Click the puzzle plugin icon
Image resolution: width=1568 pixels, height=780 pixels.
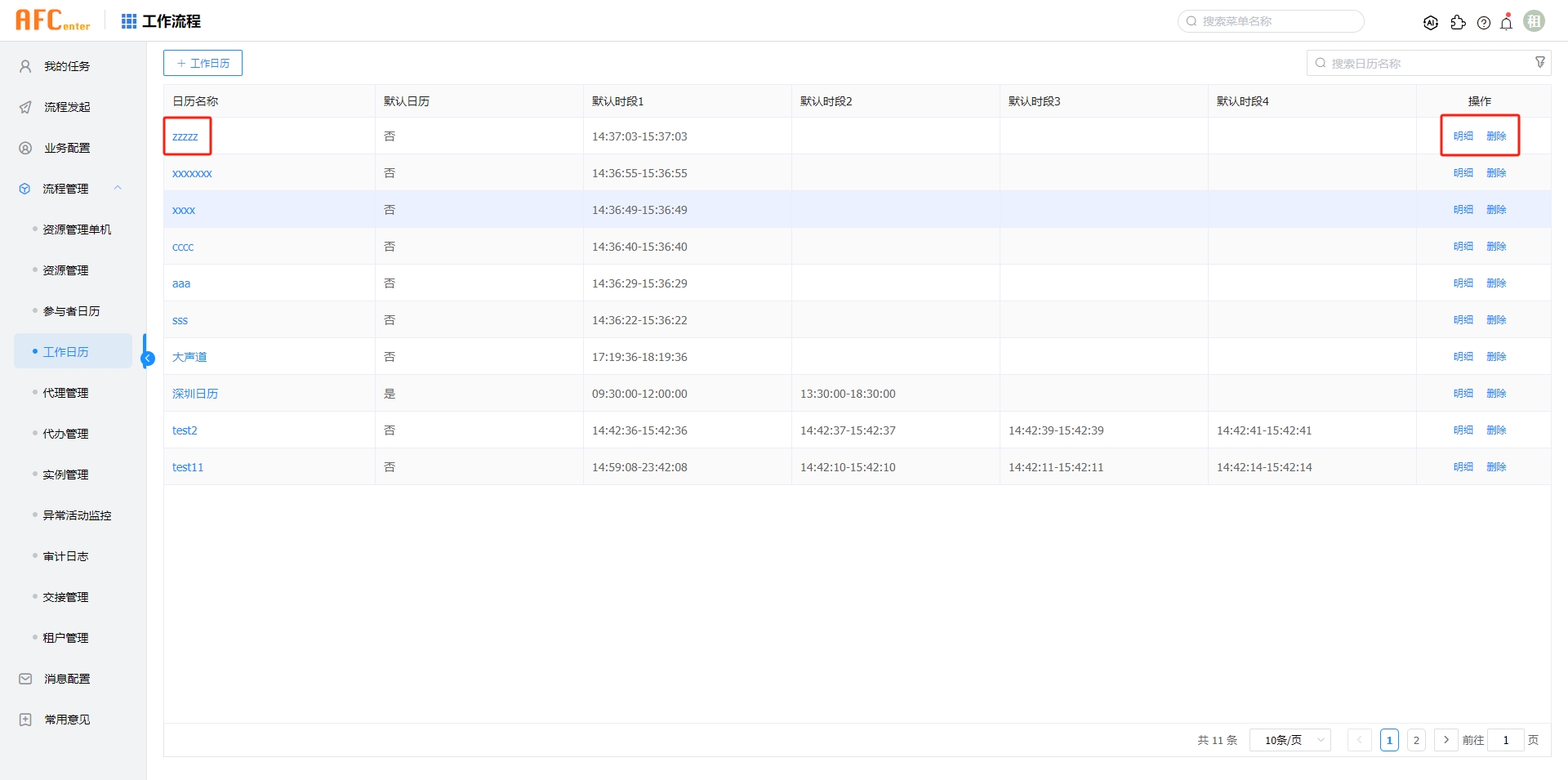[1459, 22]
